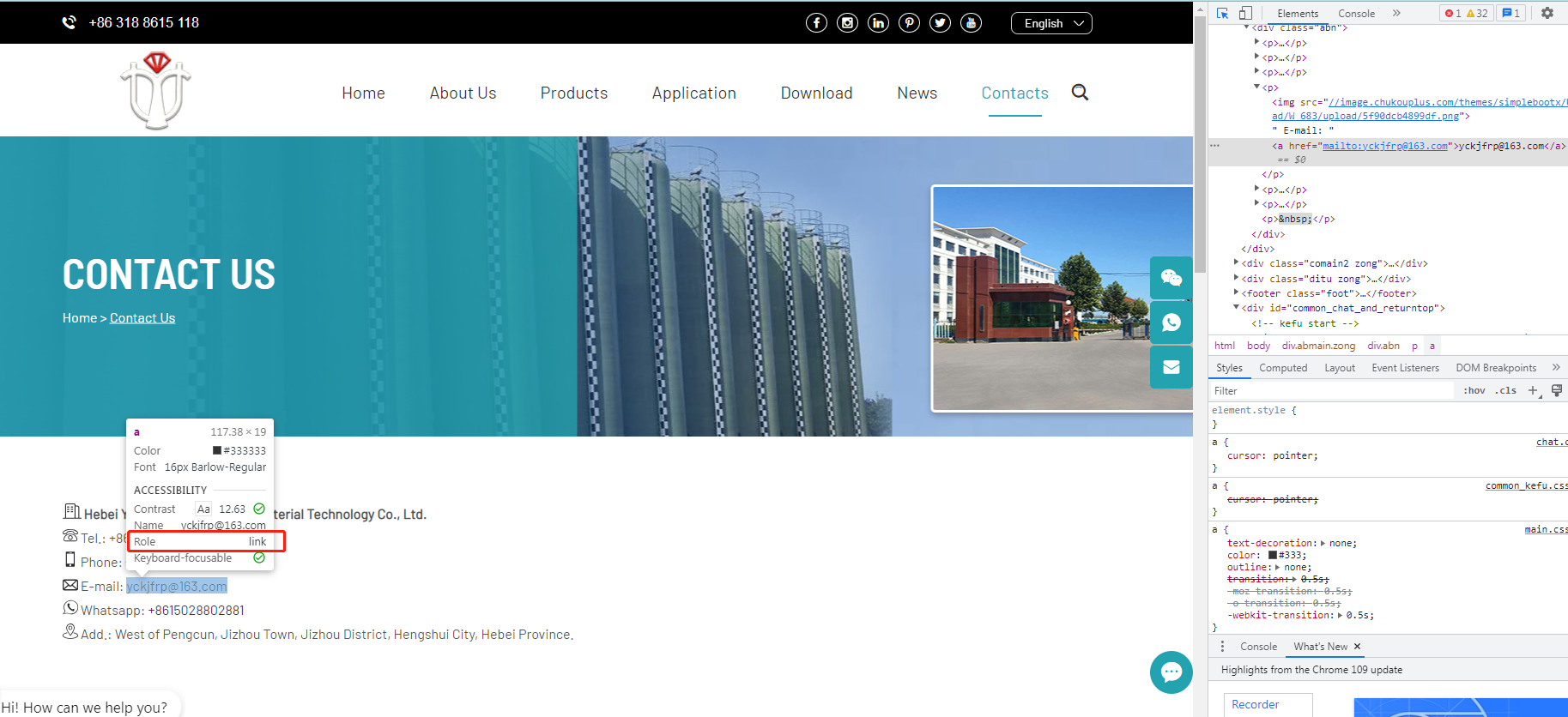Click the issues counter badge
This screenshot has height=717, width=1568.
(x=1510, y=13)
